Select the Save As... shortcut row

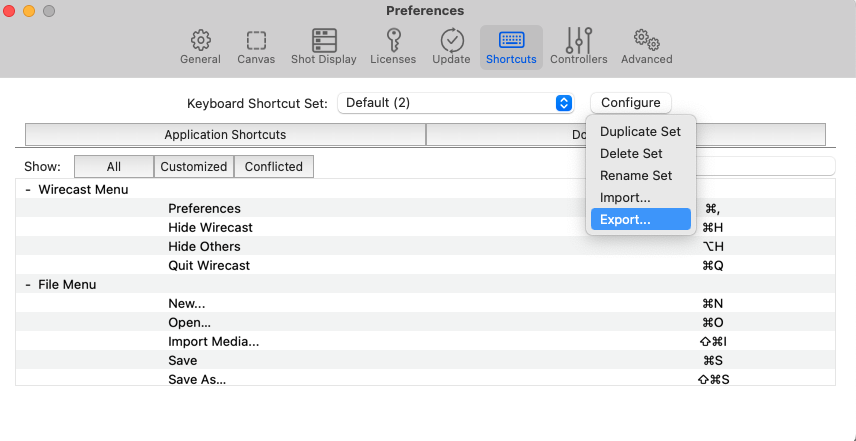point(425,379)
